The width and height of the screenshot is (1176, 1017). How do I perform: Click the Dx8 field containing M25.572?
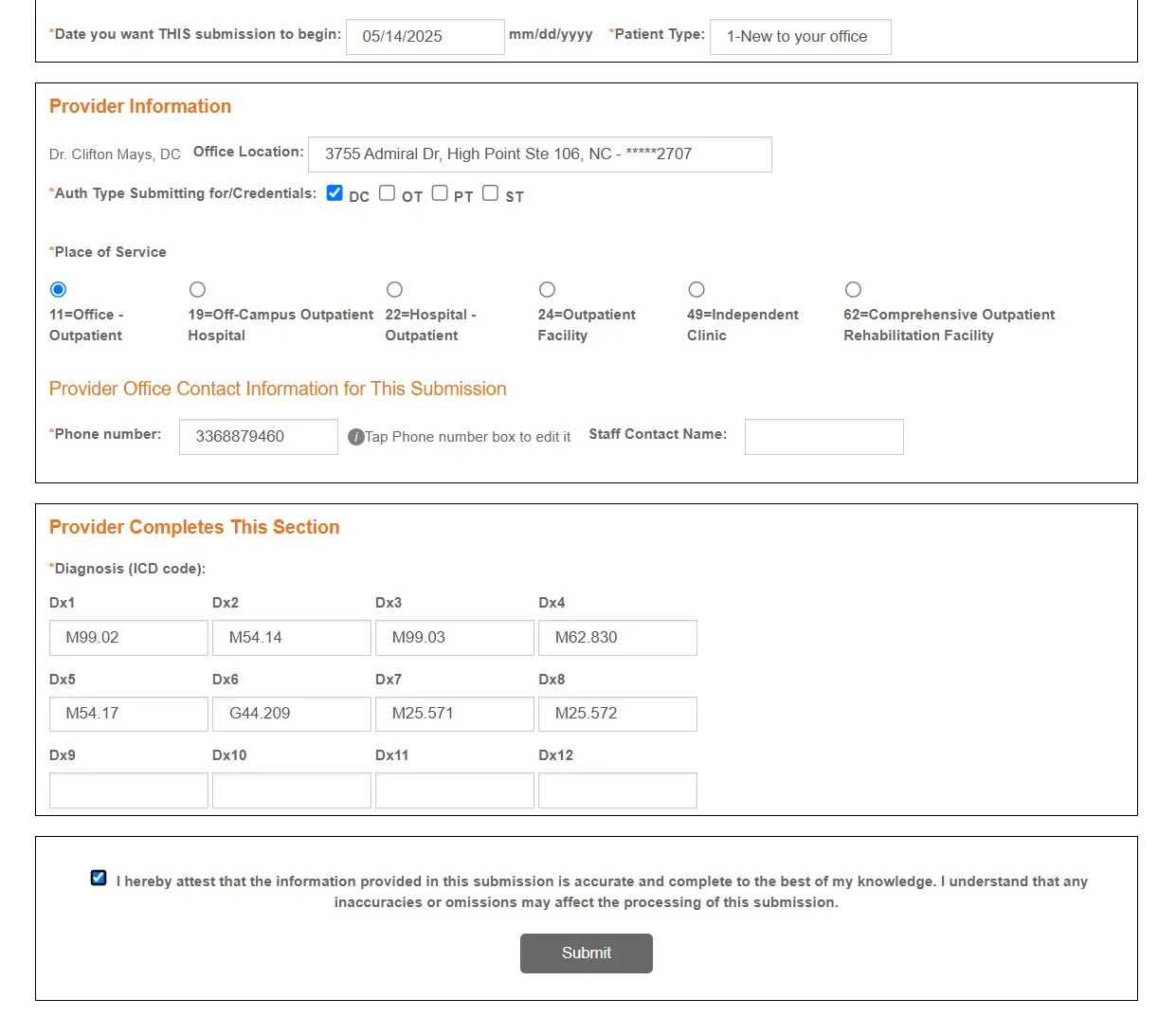tap(618, 714)
